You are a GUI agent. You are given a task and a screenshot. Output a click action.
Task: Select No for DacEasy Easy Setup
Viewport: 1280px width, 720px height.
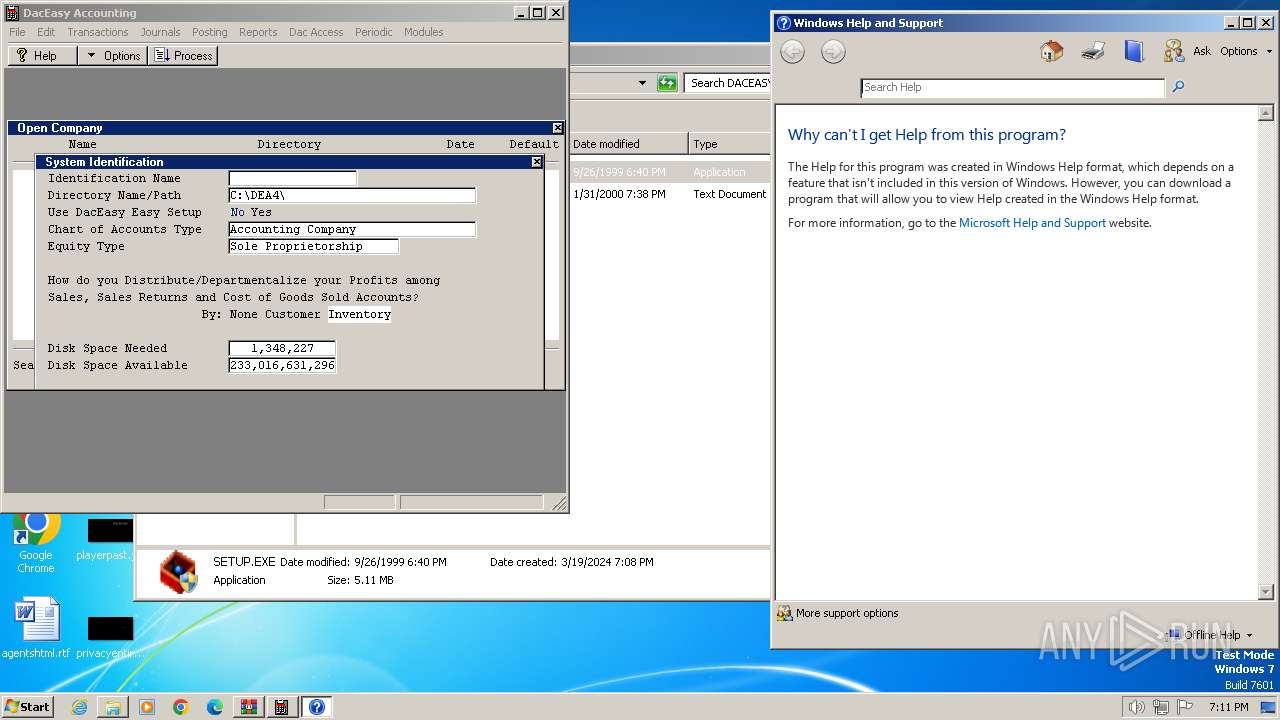coord(237,212)
